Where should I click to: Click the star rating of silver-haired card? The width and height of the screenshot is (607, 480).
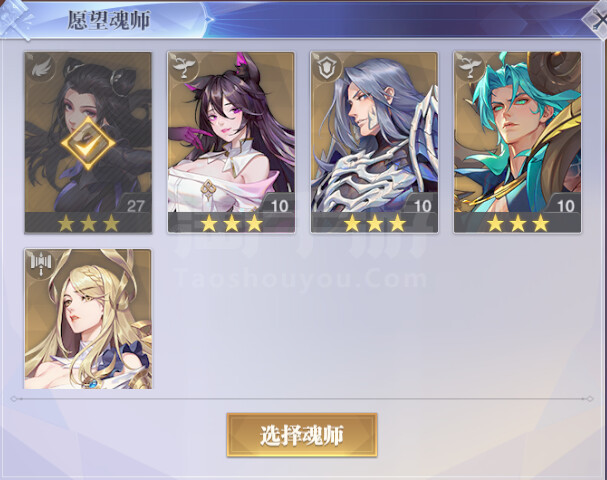(375, 223)
